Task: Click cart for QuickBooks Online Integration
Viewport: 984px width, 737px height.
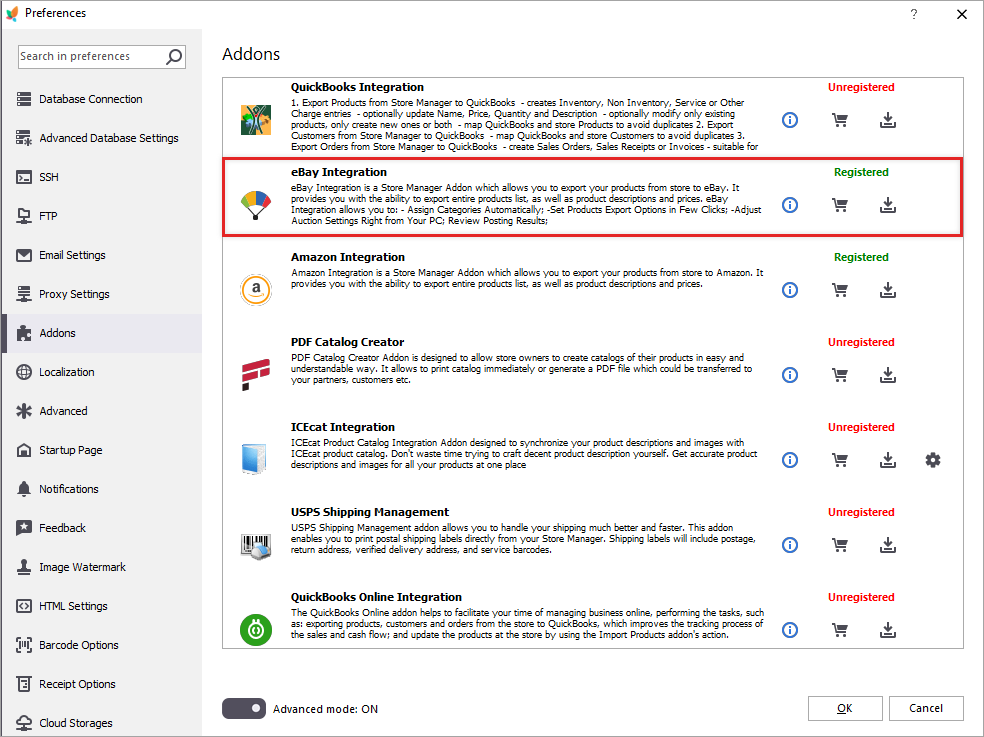Action: coord(840,630)
